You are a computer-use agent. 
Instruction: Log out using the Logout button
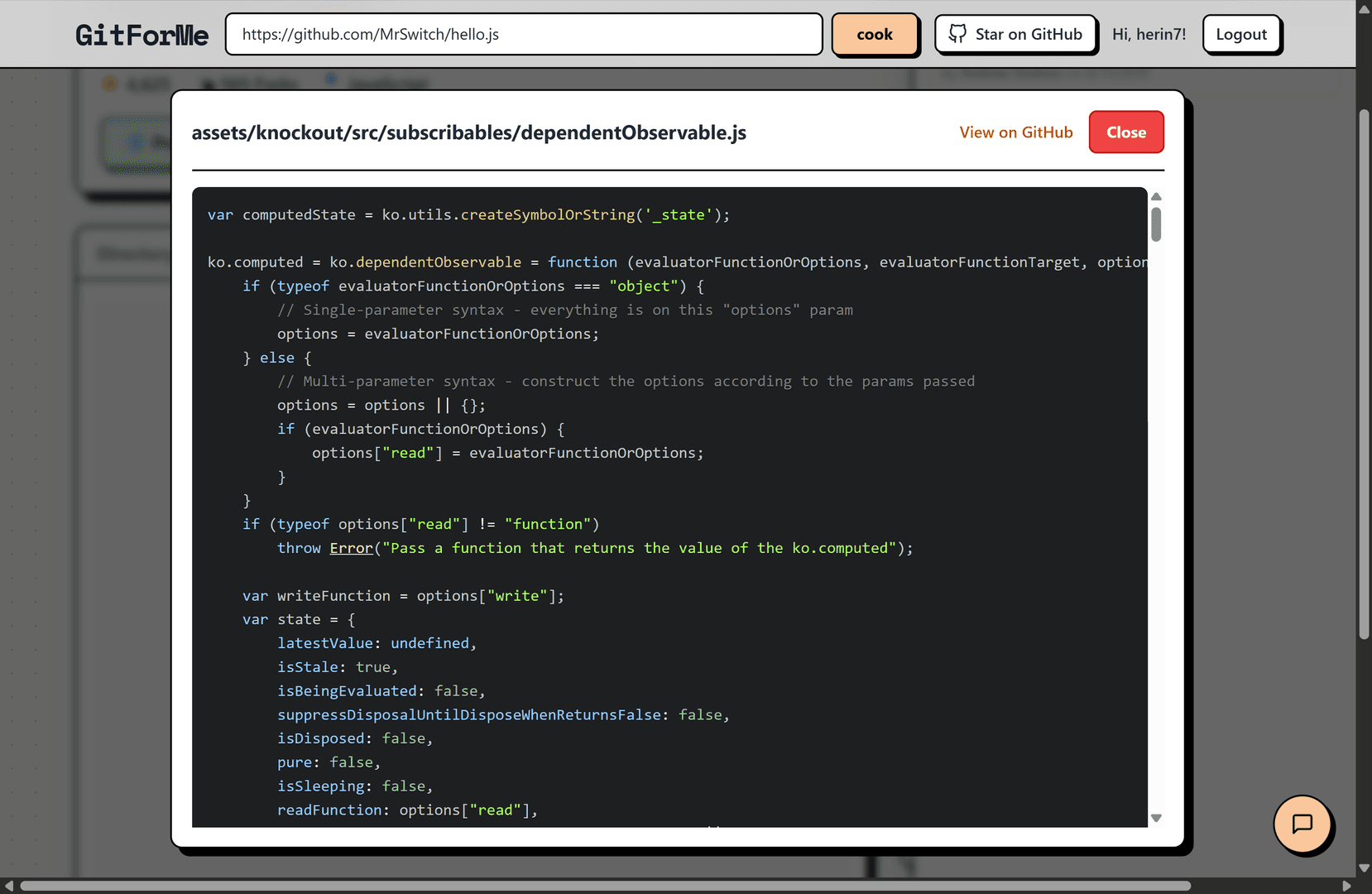[1241, 34]
